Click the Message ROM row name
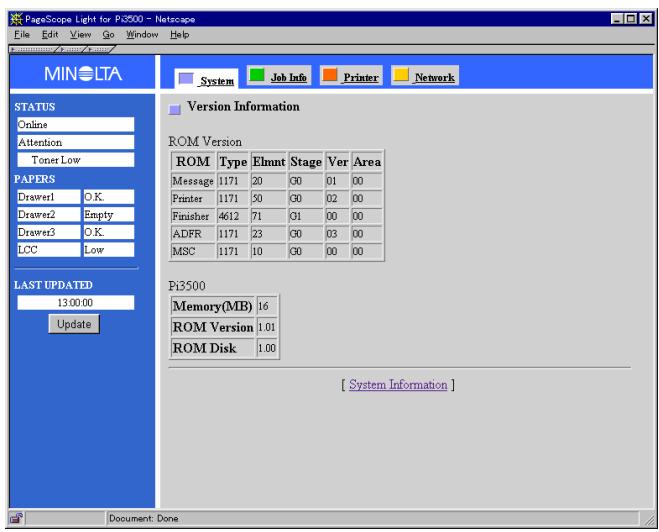Viewport: 659px width, 532px height. 193,181
